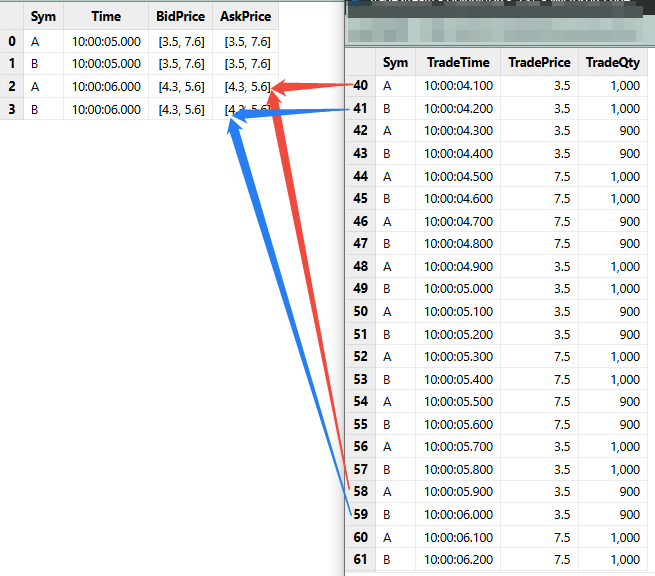Viewport: 655px width, 576px height.
Task: Click BidPrice cell in quotes row 2
Action: 181,87
